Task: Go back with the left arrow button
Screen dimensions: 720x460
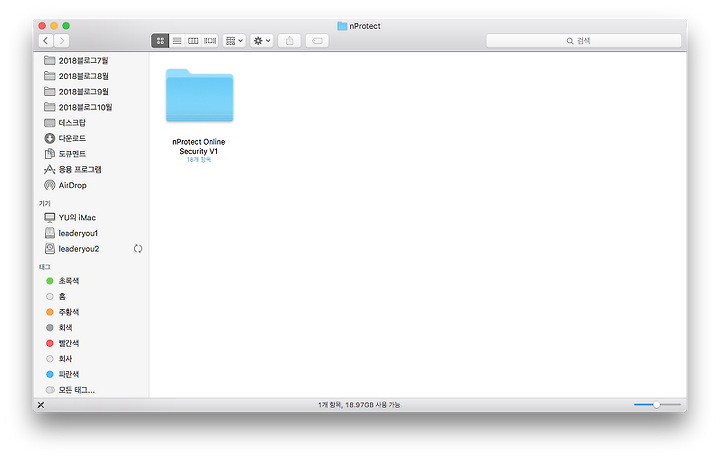Action: click(x=45, y=41)
